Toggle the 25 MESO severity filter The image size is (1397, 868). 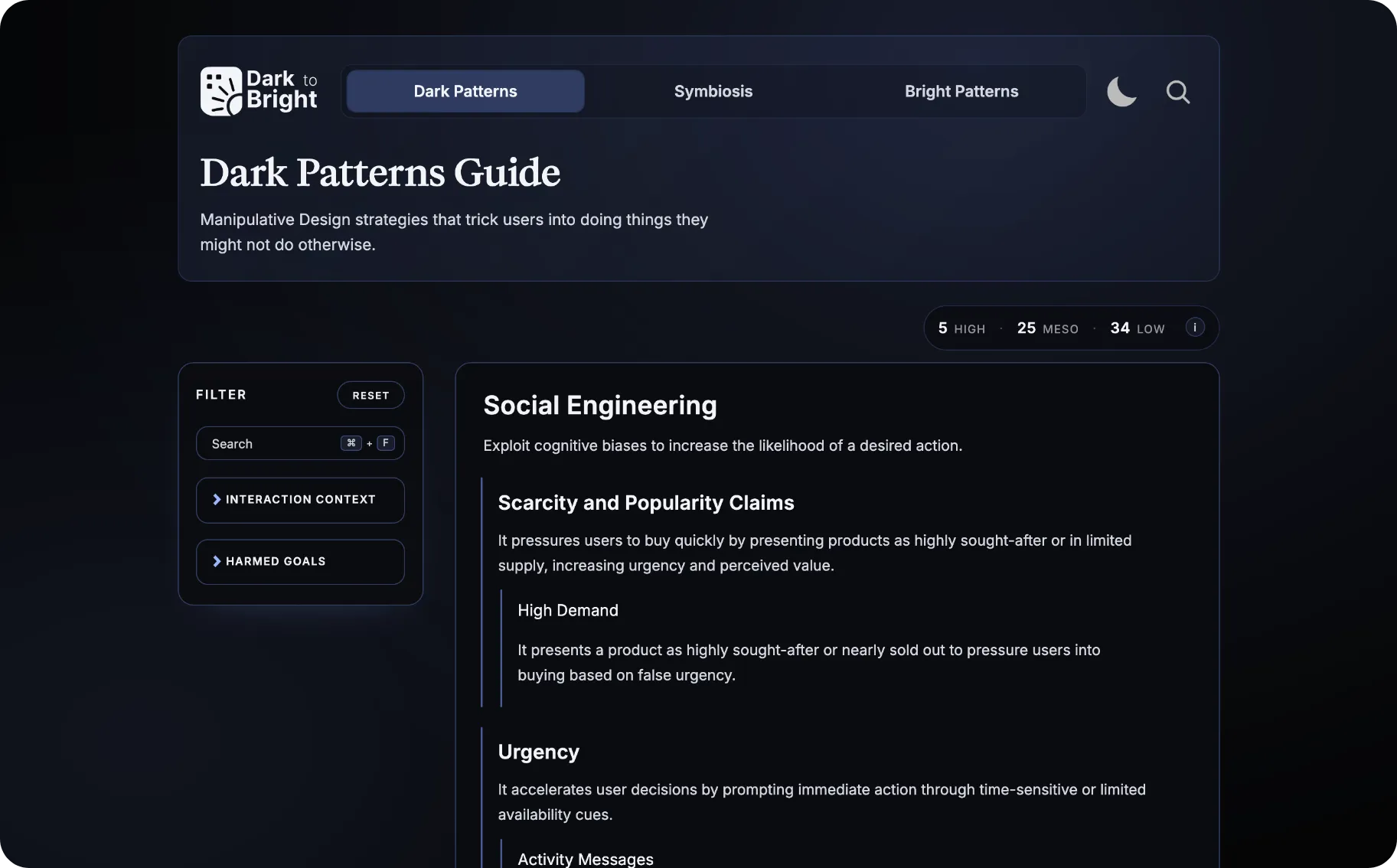1046,328
